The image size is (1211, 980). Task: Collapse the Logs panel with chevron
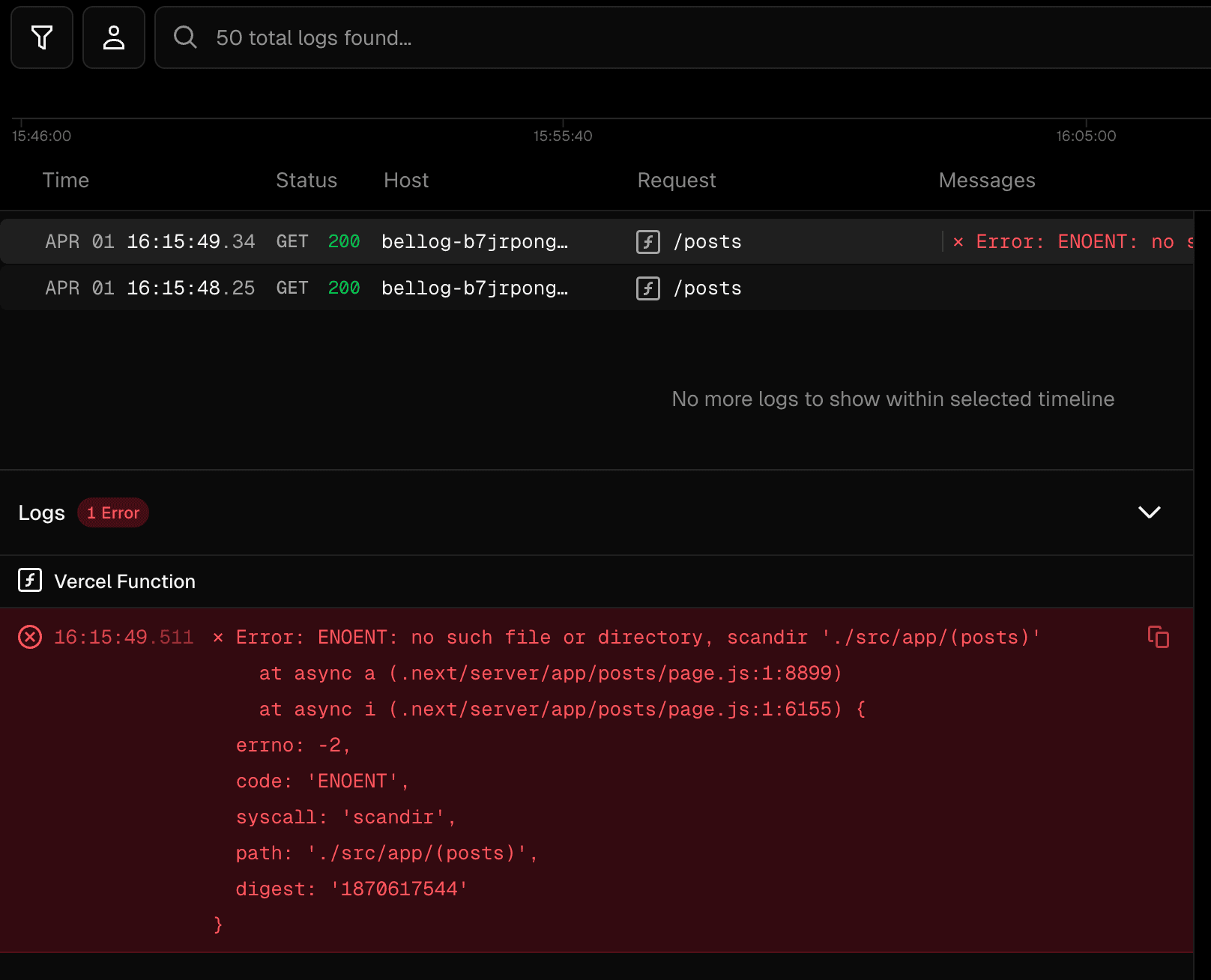tap(1149, 512)
